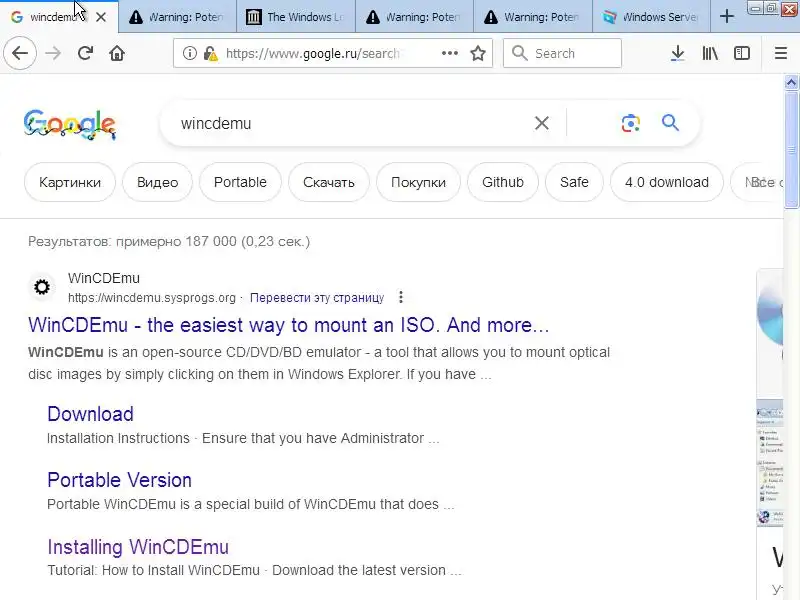Screen dimensions: 800x600
Task: Open a new tab with plus button
Action: 727,16
